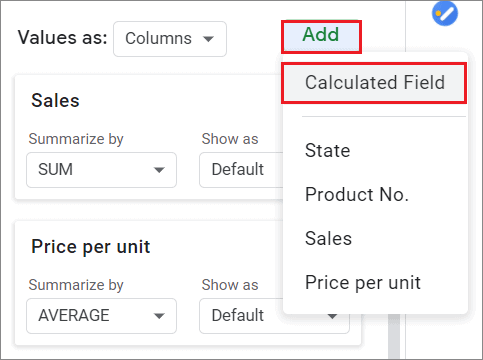Open the blue Tasks checkmark icon
Screen dimensions: 483x360
(445, 13)
